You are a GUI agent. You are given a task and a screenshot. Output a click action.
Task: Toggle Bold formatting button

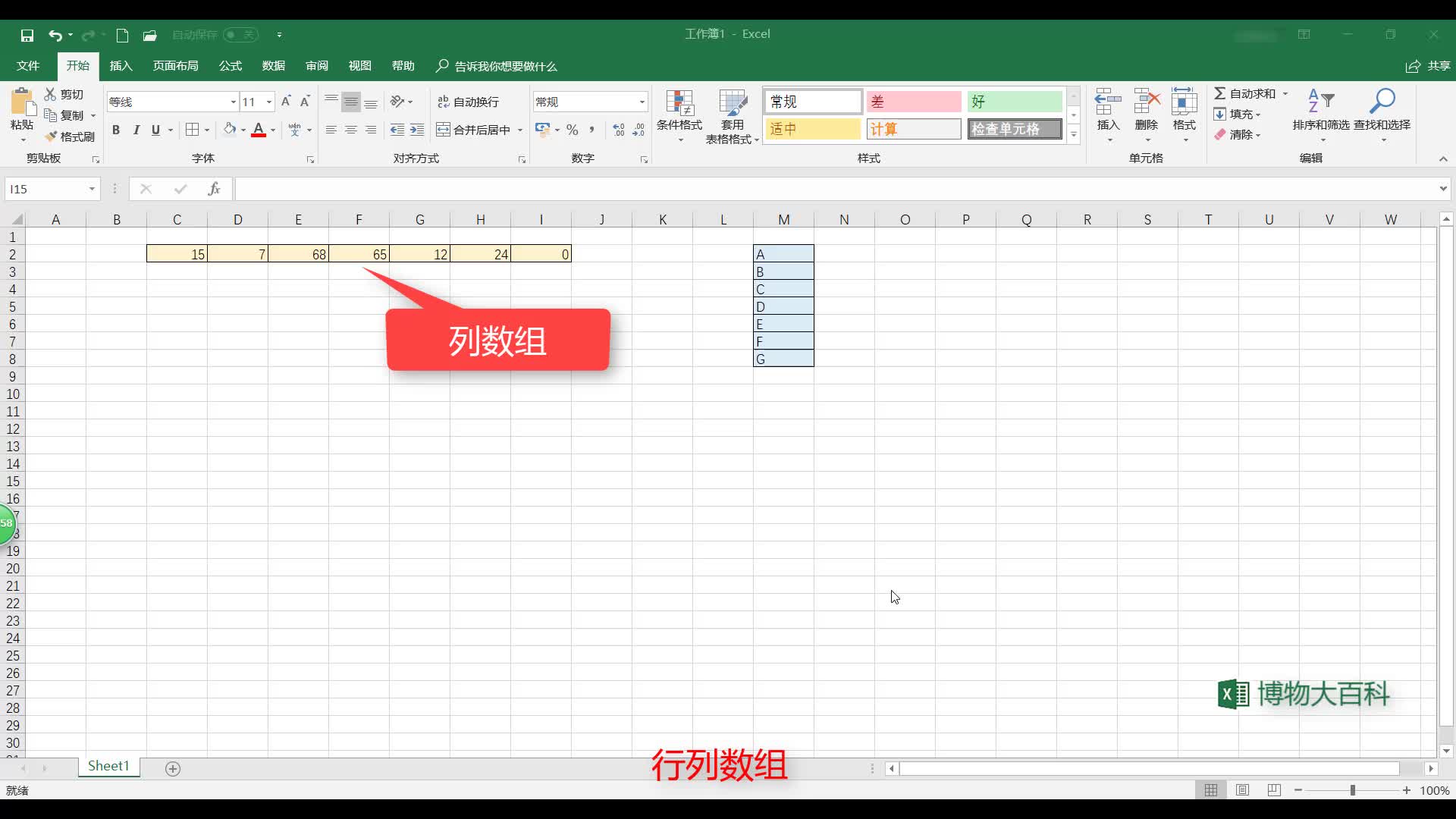pyautogui.click(x=116, y=130)
